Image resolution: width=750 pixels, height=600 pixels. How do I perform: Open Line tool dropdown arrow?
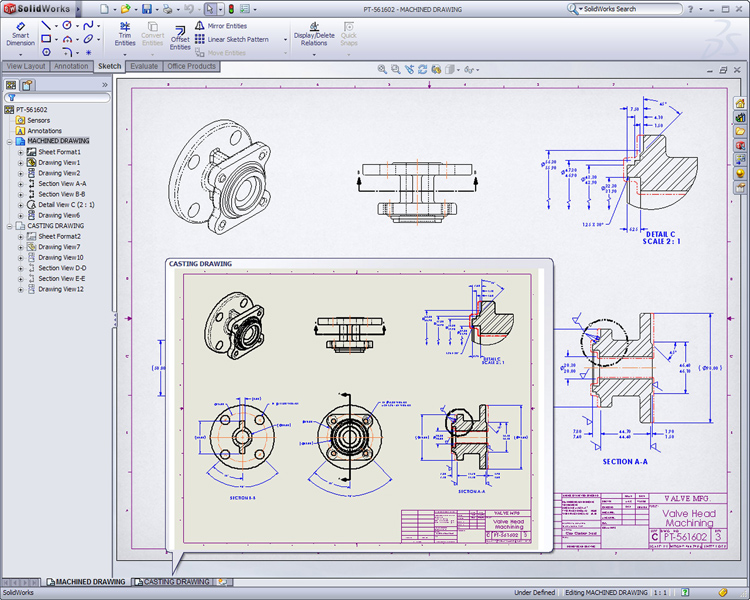coord(56,26)
